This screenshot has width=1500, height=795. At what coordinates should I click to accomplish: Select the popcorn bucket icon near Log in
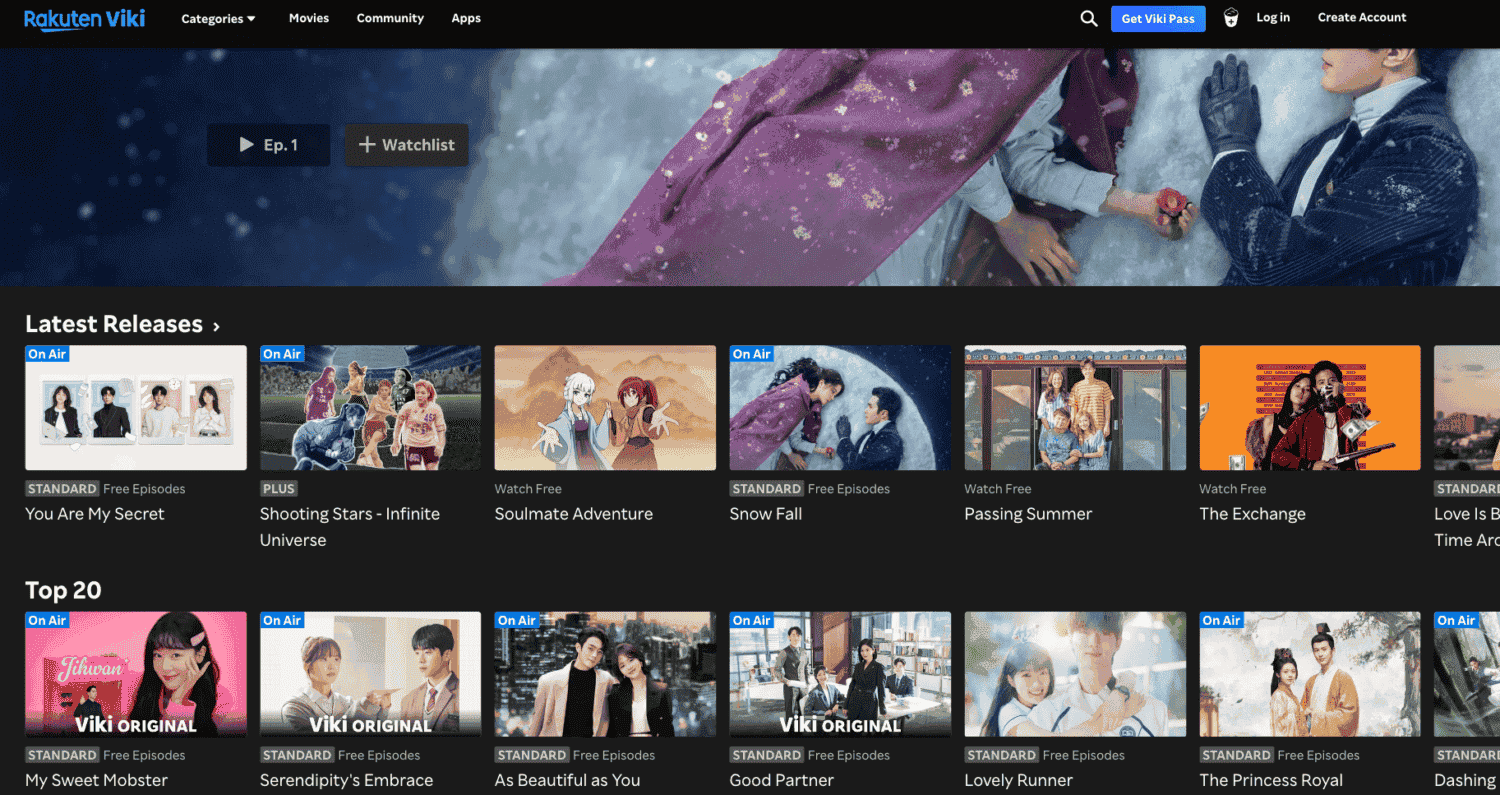click(x=1230, y=18)
